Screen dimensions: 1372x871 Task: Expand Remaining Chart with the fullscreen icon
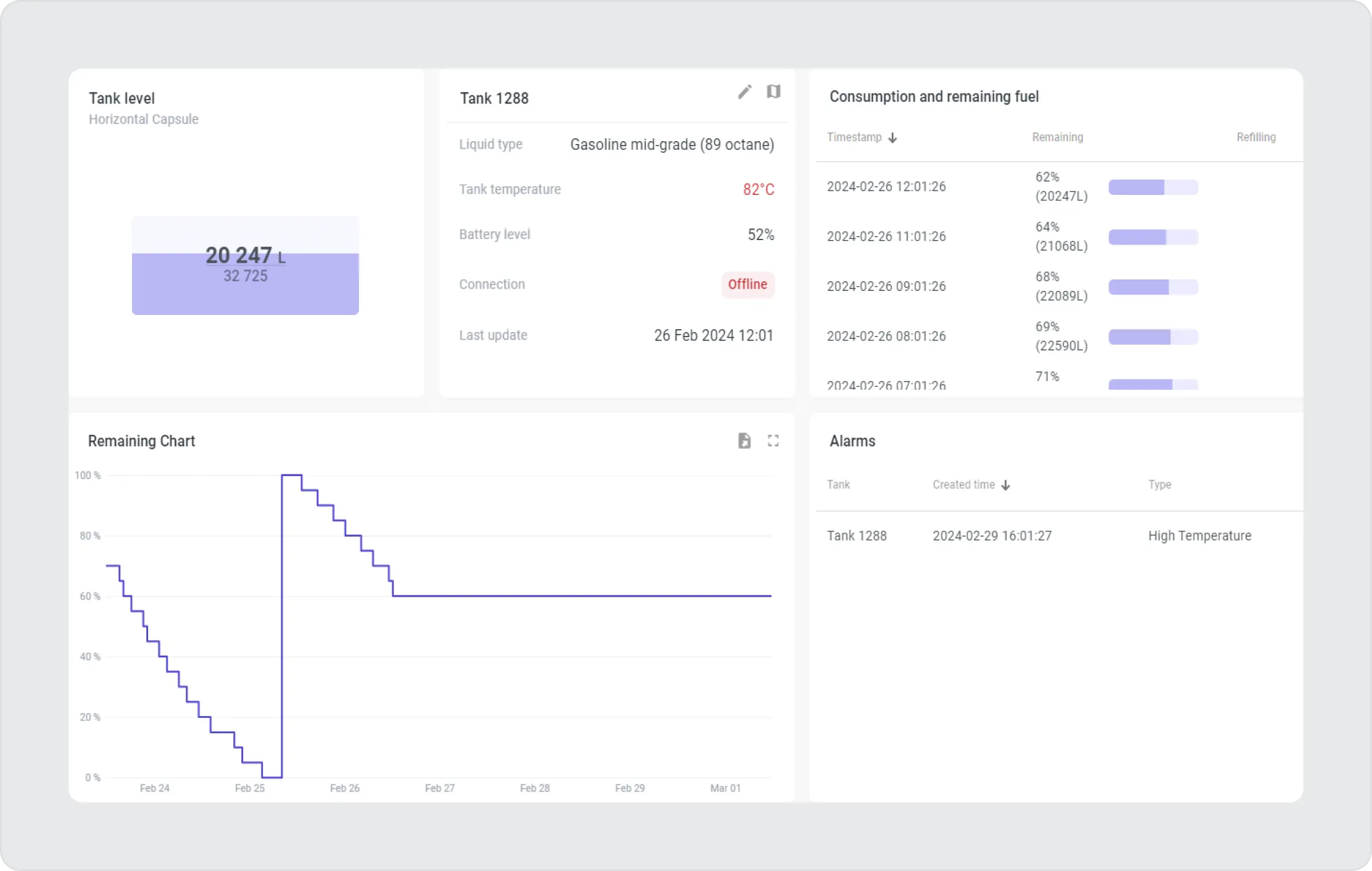click(773, 441)
